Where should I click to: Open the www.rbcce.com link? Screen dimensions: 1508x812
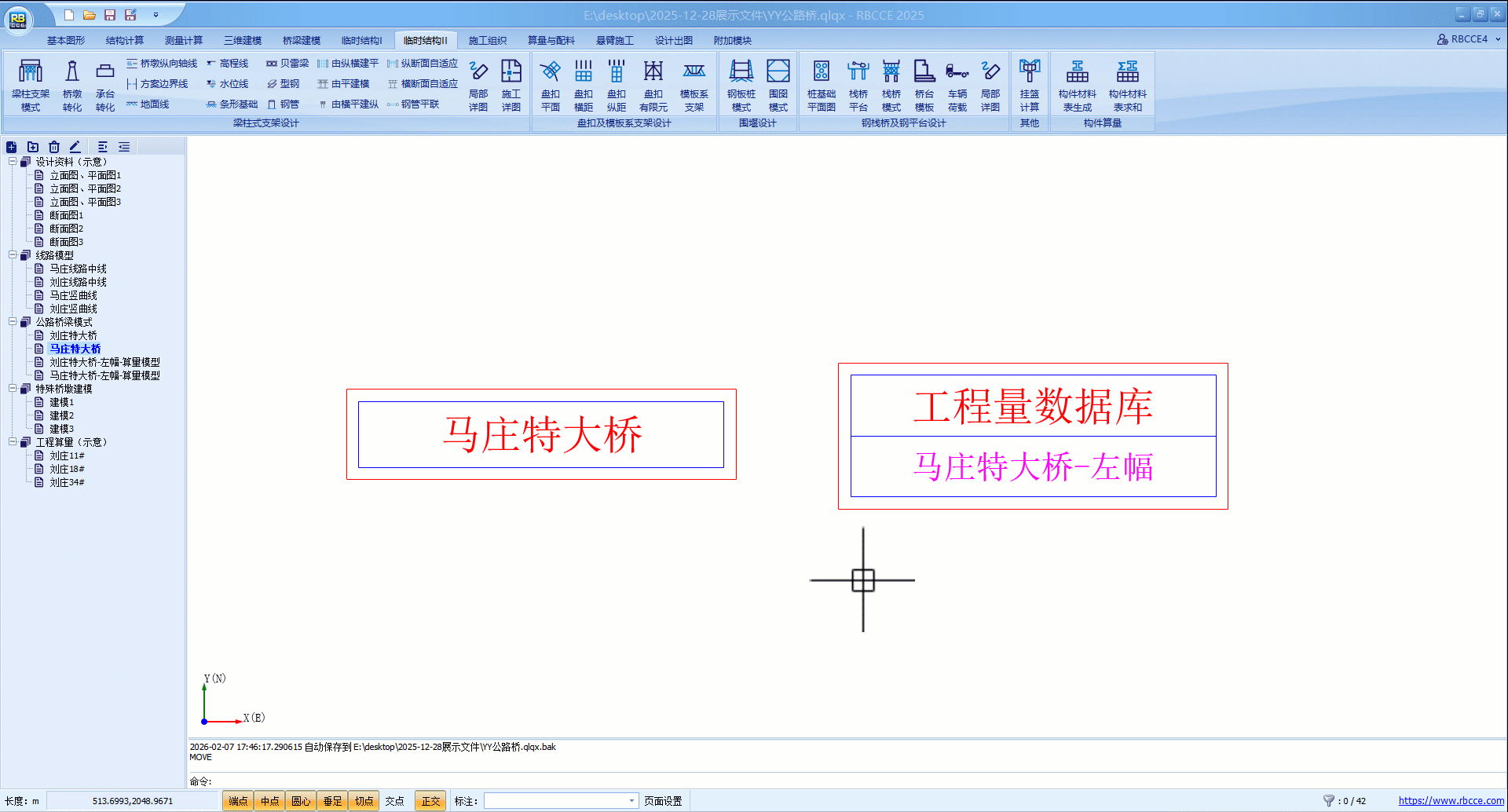[1451, 801]
